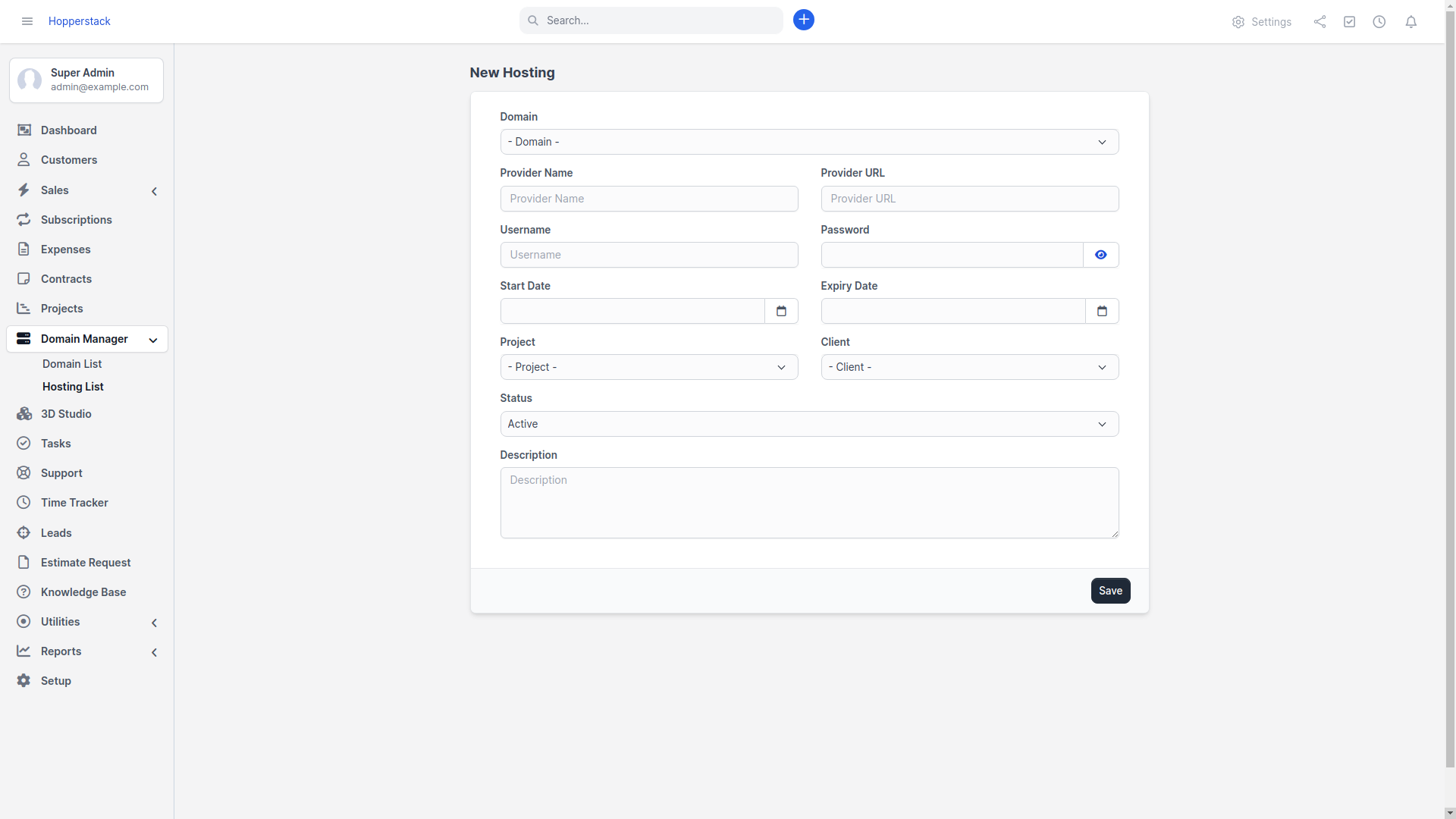
Task: Change the Status from Active
Action: pyautogui.click(x=809, y=423)
